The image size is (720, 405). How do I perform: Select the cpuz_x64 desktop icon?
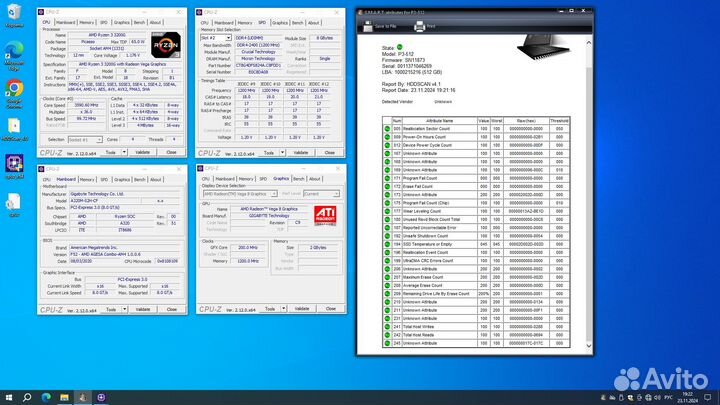click(x=14, y=167)
